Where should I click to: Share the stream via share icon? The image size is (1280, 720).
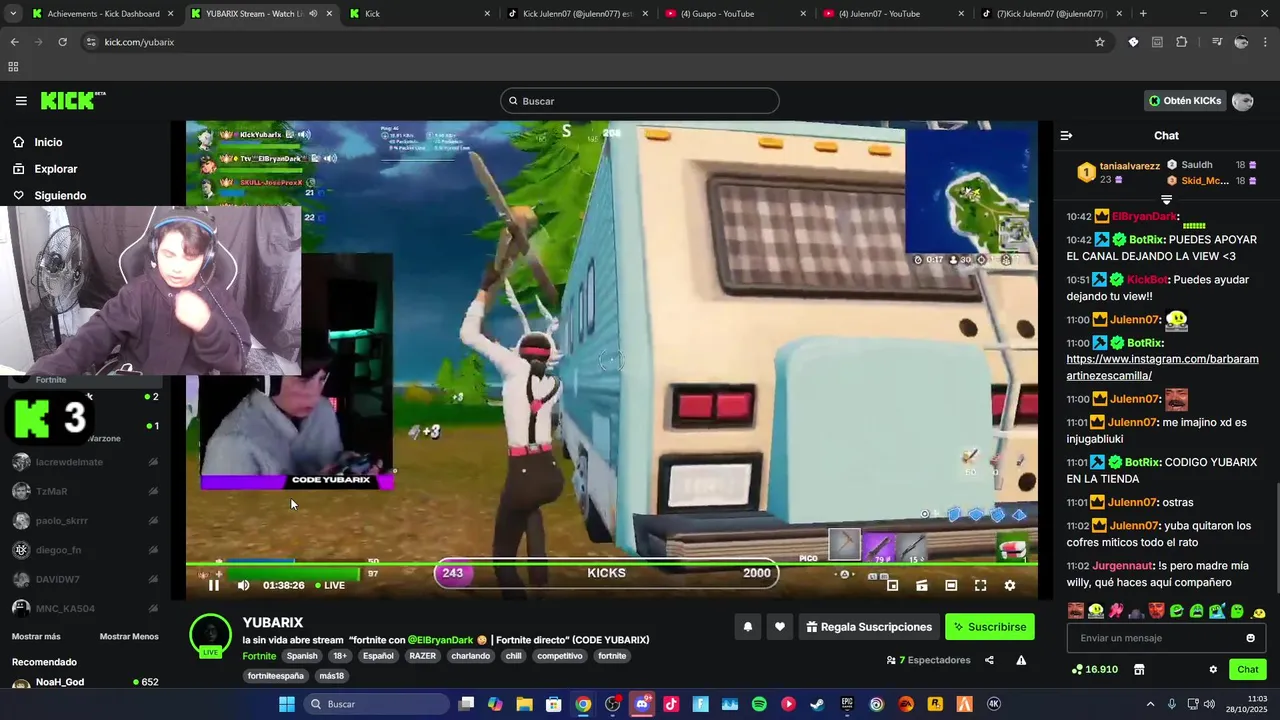(x=989, y=660)
